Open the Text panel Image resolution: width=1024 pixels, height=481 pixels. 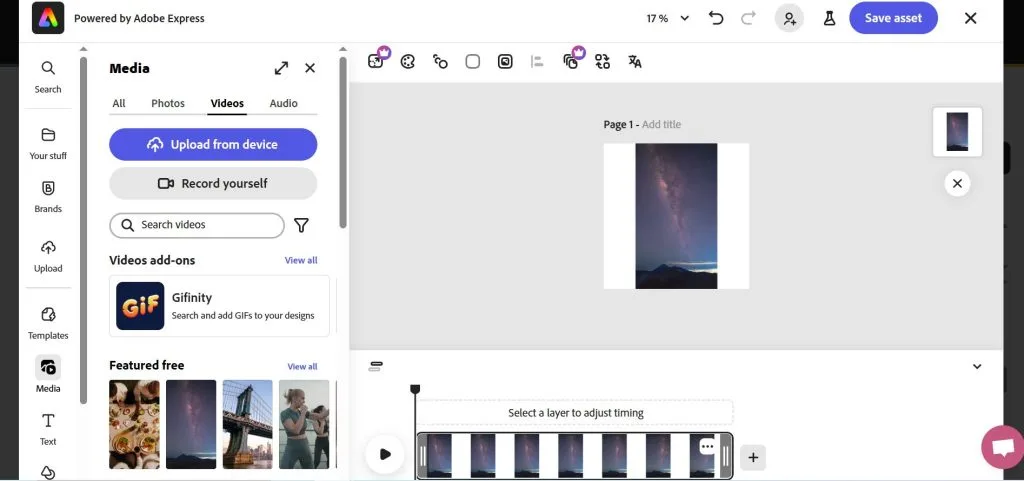(x=48, y=429)
